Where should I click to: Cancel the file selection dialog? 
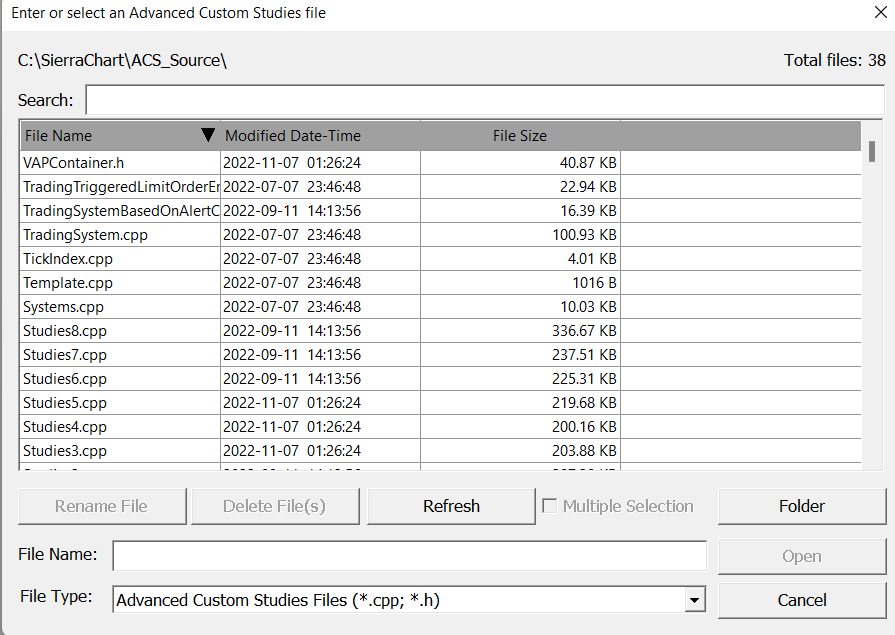click(802, 600)
